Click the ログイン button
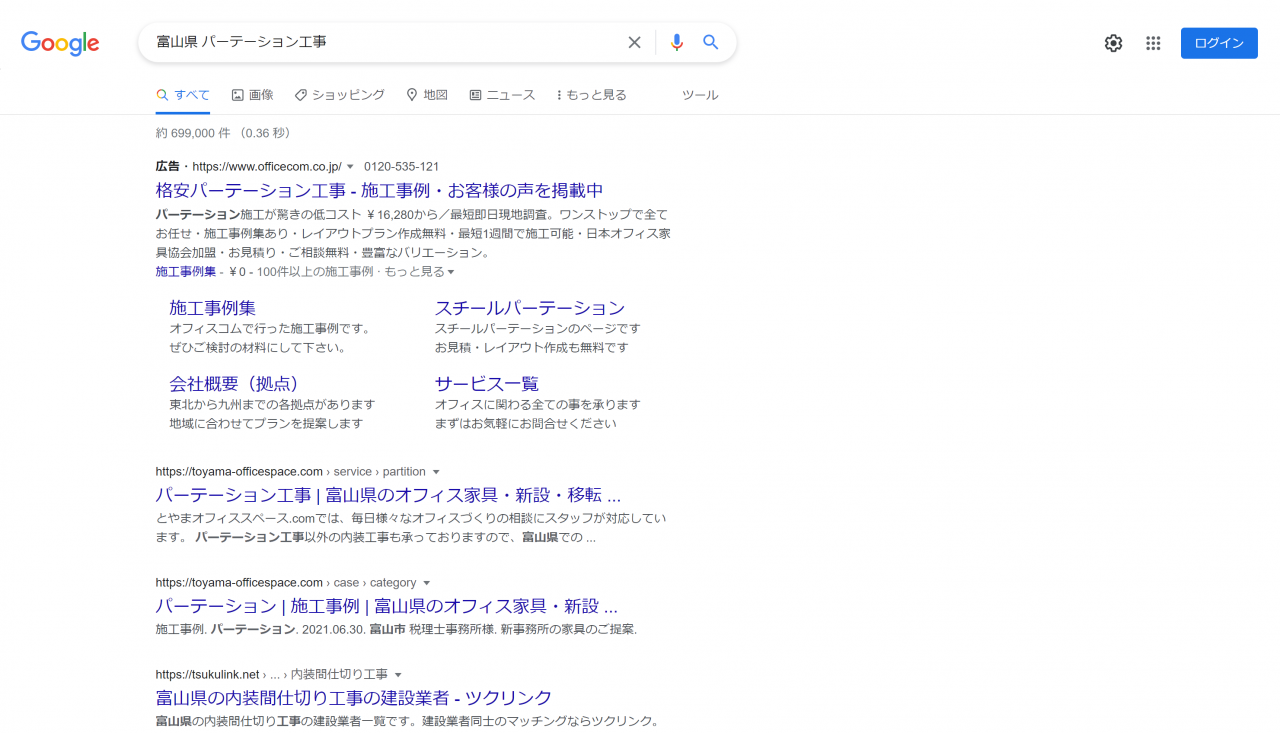Image resolution: width=1280 pixels, height=733 pixels. click(x=1219, y=43)
